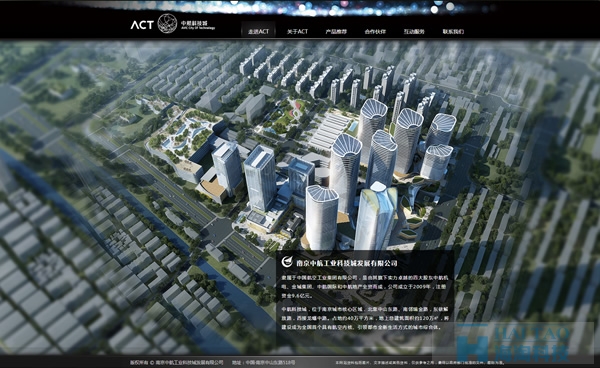
Task: Click the circular globe emblem logo
Action: point(168,23)
